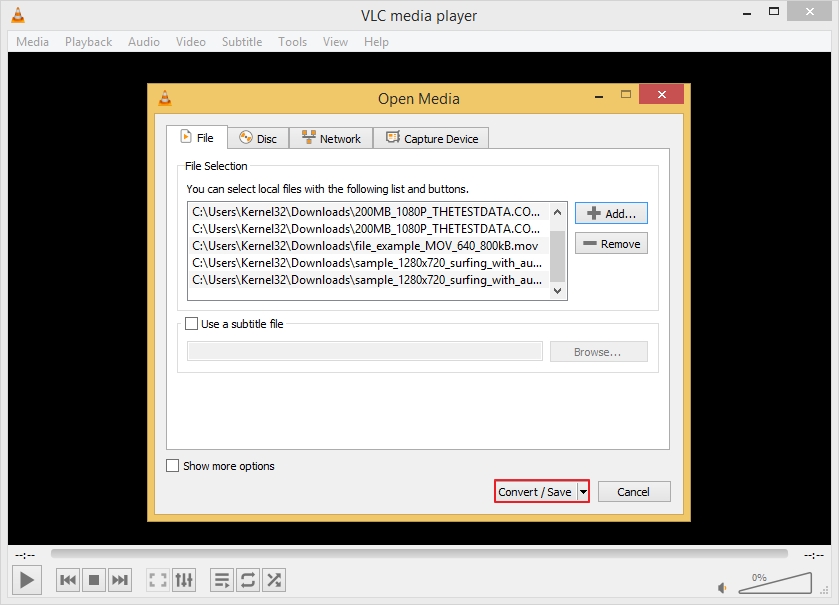Stop playback with the stop button
This screenshot has width=839, height=605.
94,580
